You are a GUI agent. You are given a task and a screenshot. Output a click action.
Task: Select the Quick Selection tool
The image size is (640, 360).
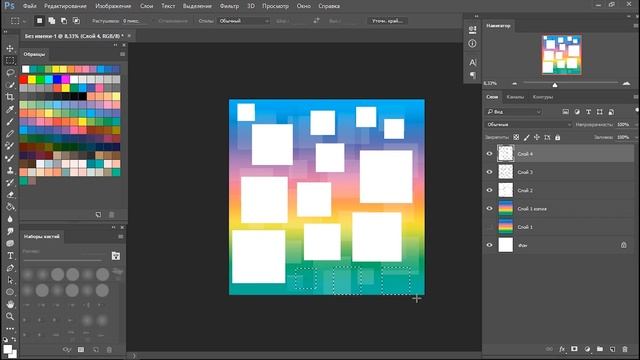point(10,85)
